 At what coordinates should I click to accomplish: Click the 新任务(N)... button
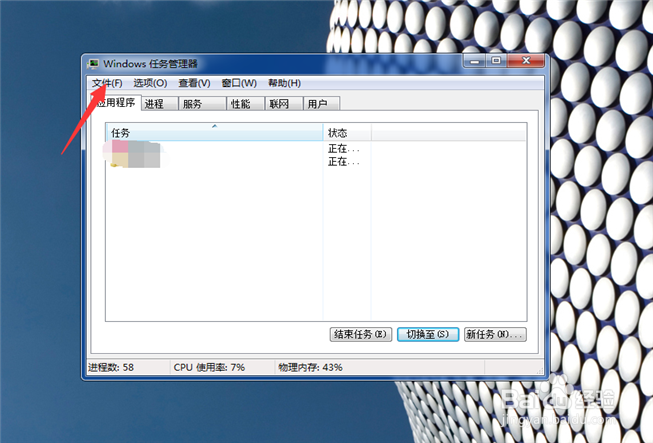pos(495,334)
